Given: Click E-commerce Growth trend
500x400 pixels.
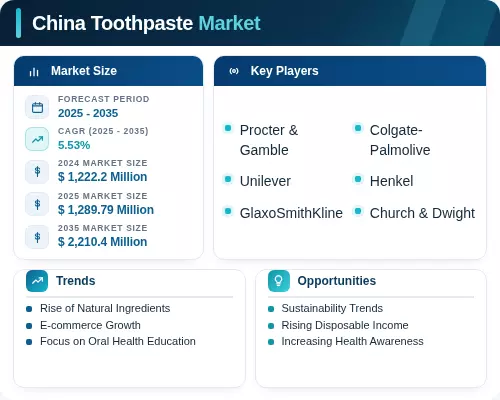Looking at the screenshot, I should coord(90,325).
